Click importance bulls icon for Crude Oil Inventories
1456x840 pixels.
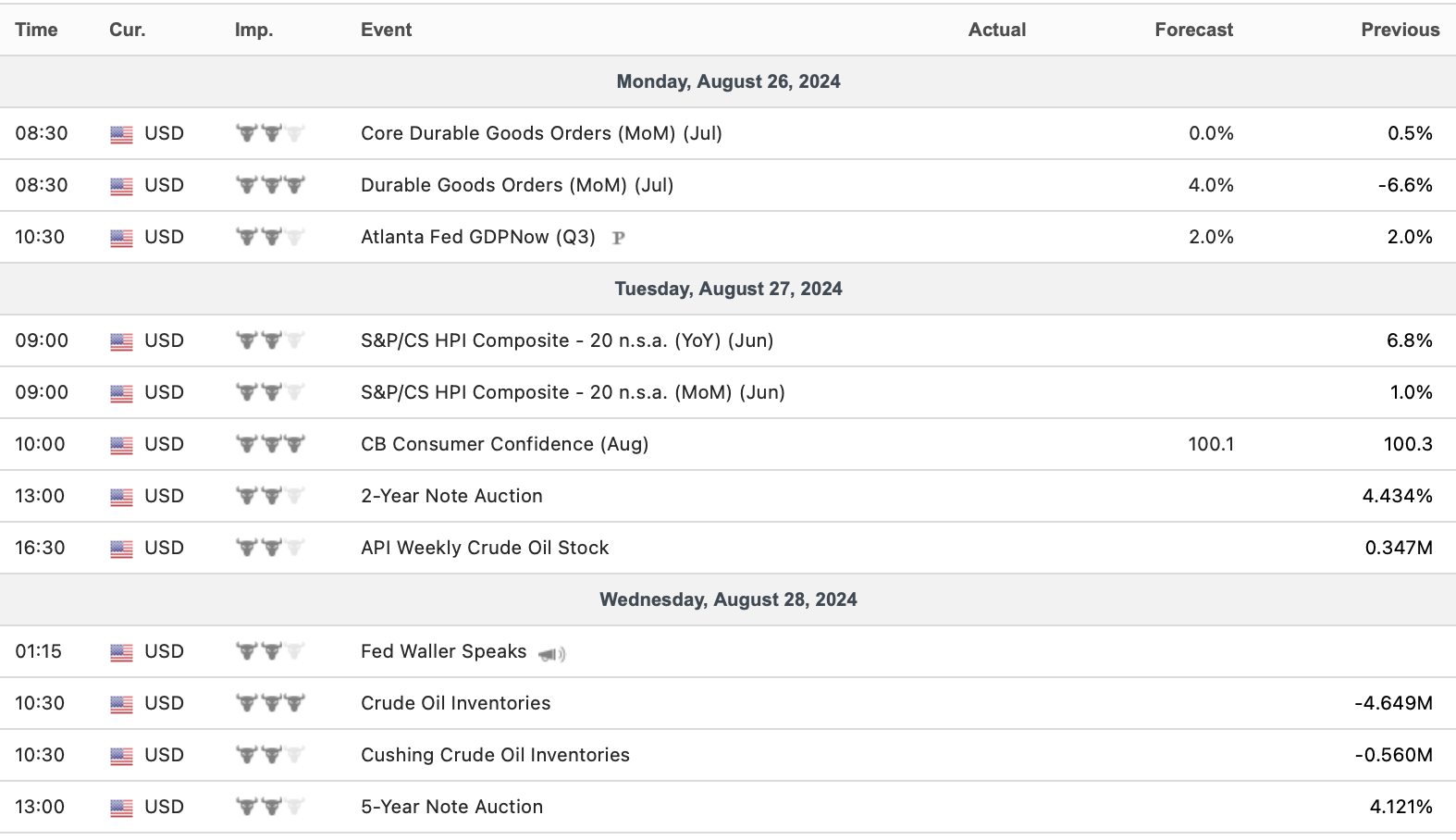(x=270, y=703)
